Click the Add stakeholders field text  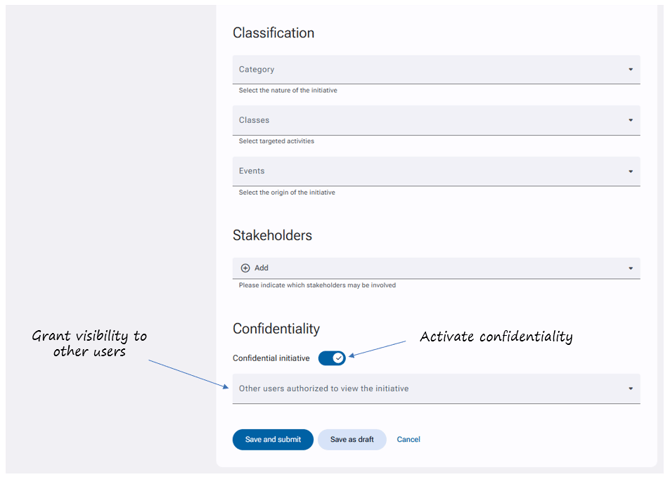click(x=262, y=268)
